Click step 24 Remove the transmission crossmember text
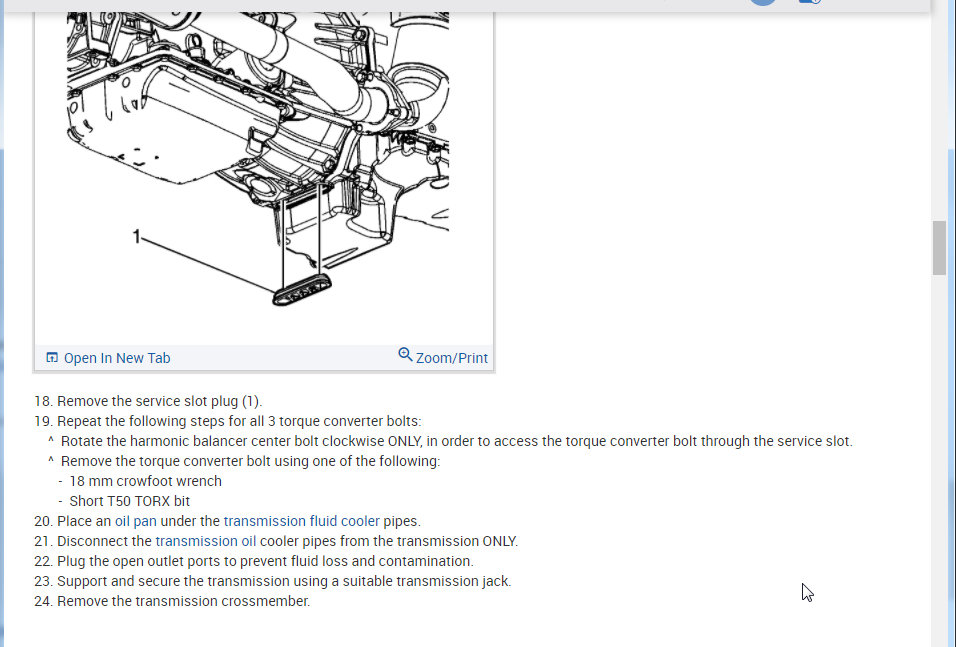 tap(172, 601)
